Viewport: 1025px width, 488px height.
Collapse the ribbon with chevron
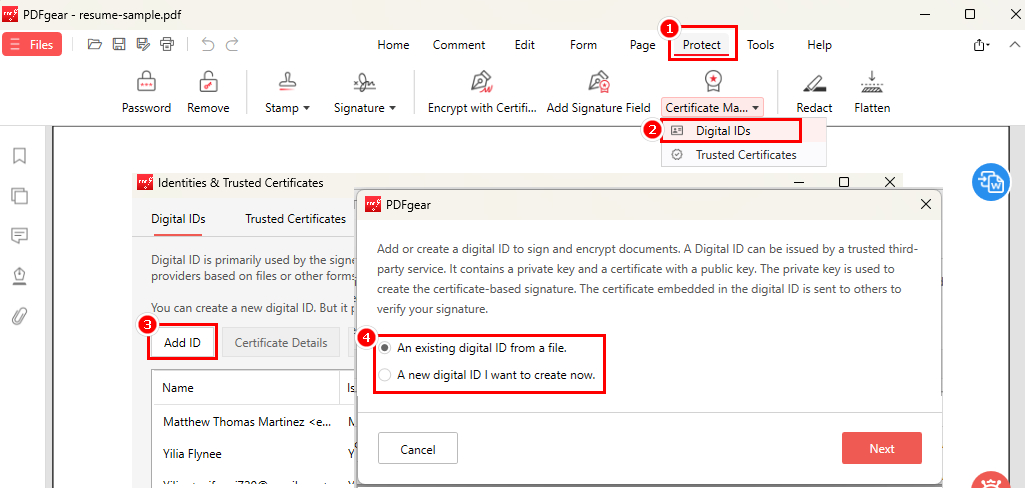[x=1014, y=44]
